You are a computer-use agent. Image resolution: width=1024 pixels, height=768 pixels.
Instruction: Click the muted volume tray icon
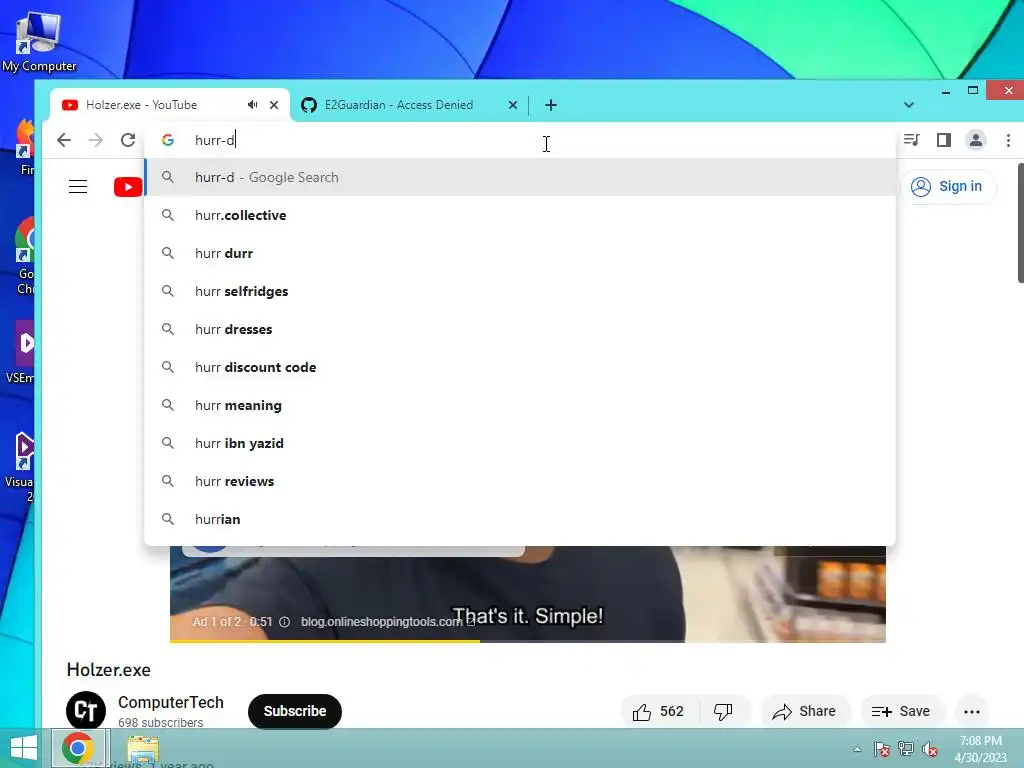(x=930, y=749)
